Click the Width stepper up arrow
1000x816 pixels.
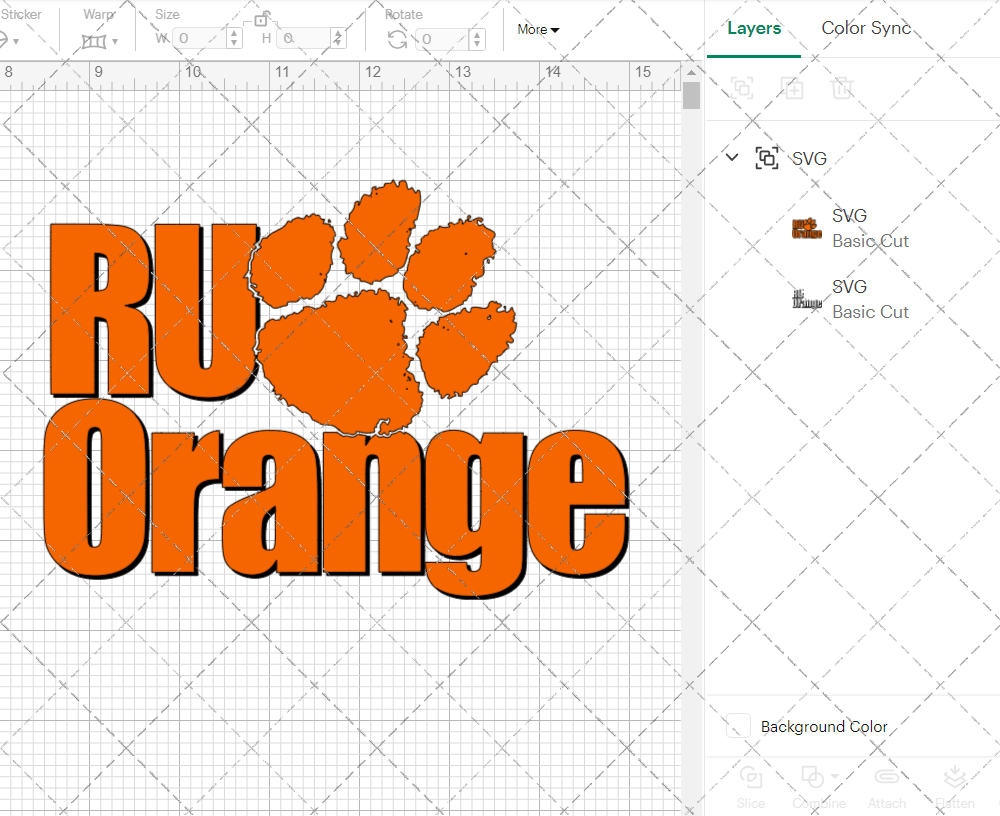[234, 32]
